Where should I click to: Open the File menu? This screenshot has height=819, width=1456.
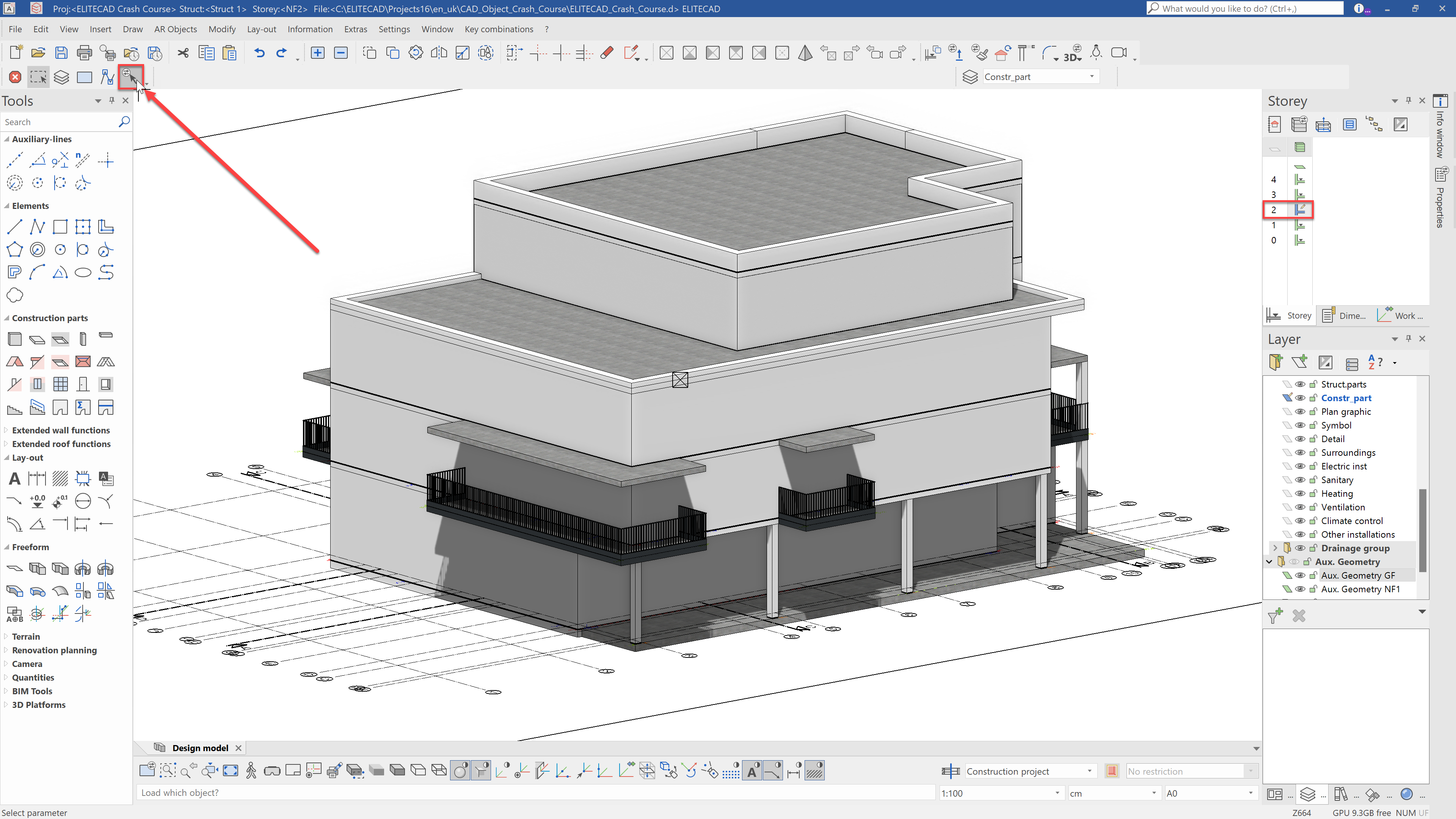pos(15,29)
